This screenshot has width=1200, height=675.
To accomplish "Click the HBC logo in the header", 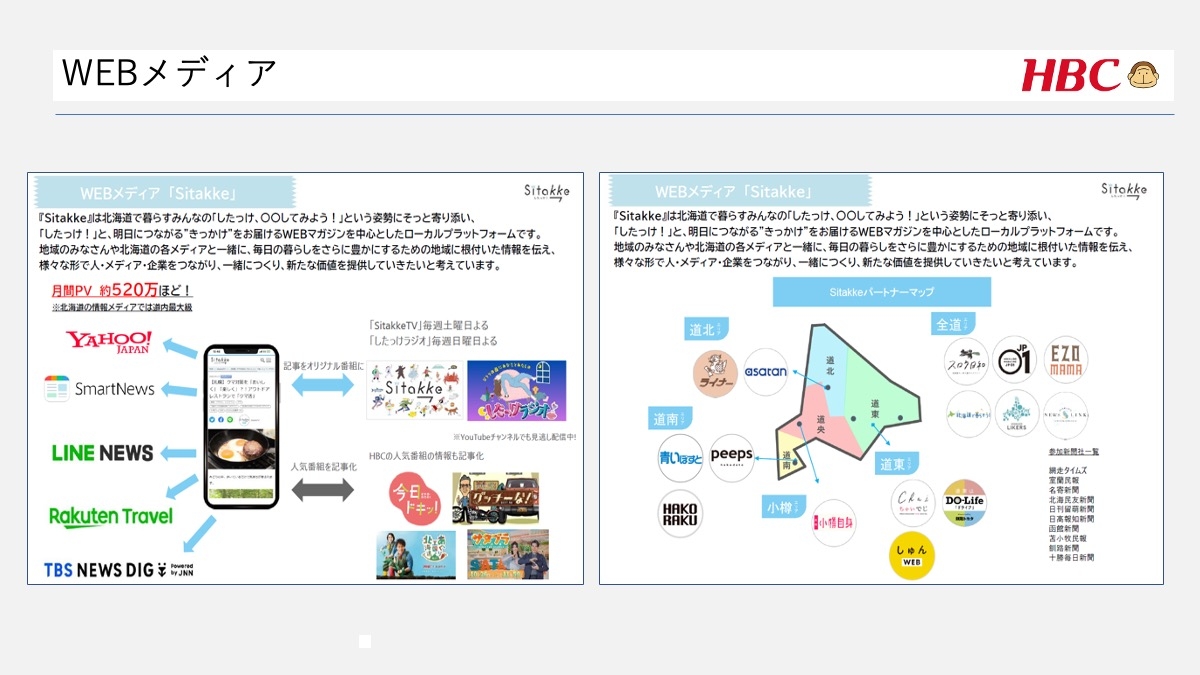I will click(1070, 75).
